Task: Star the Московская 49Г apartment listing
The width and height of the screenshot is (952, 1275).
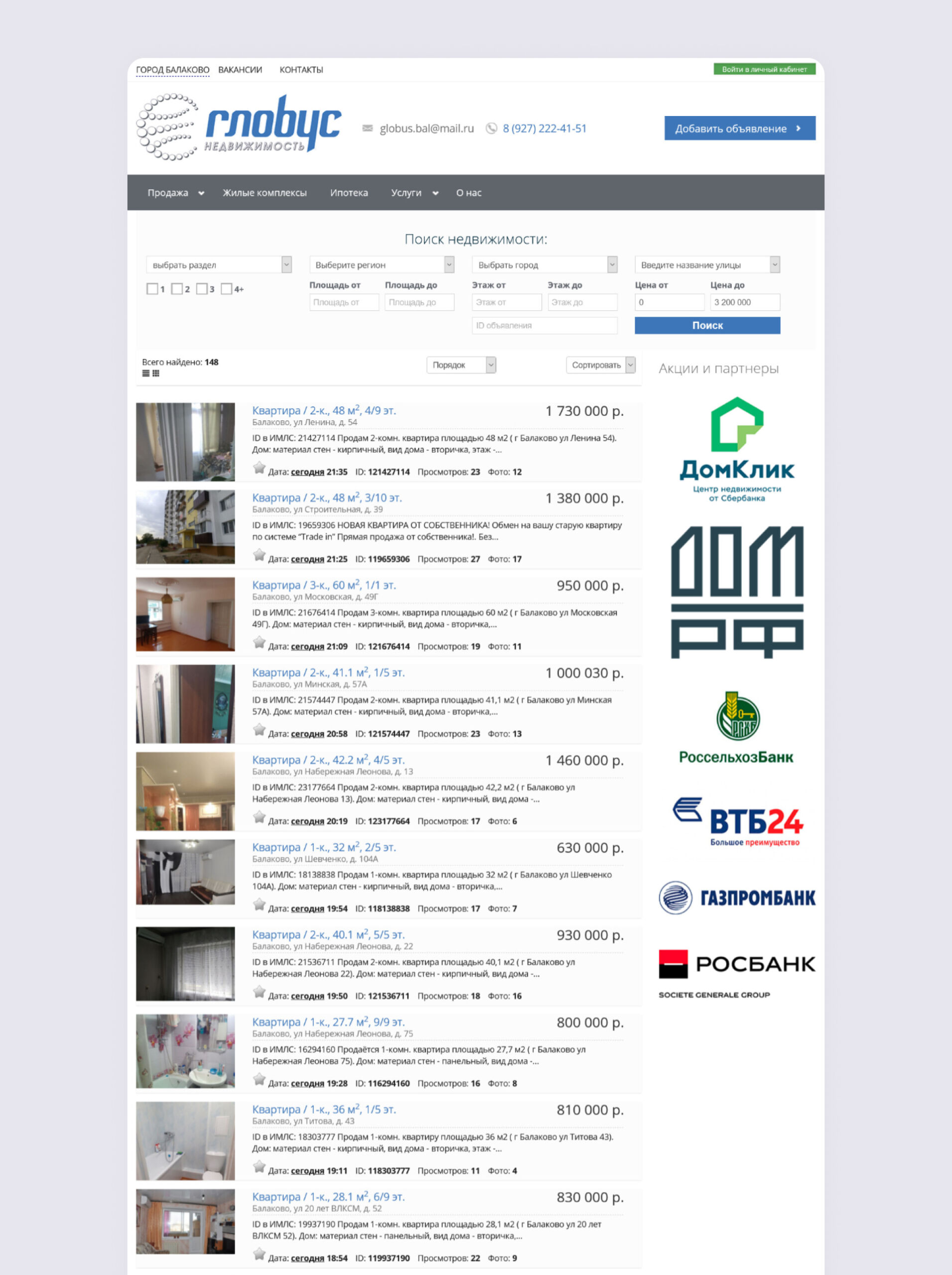Action: [260, 643]
